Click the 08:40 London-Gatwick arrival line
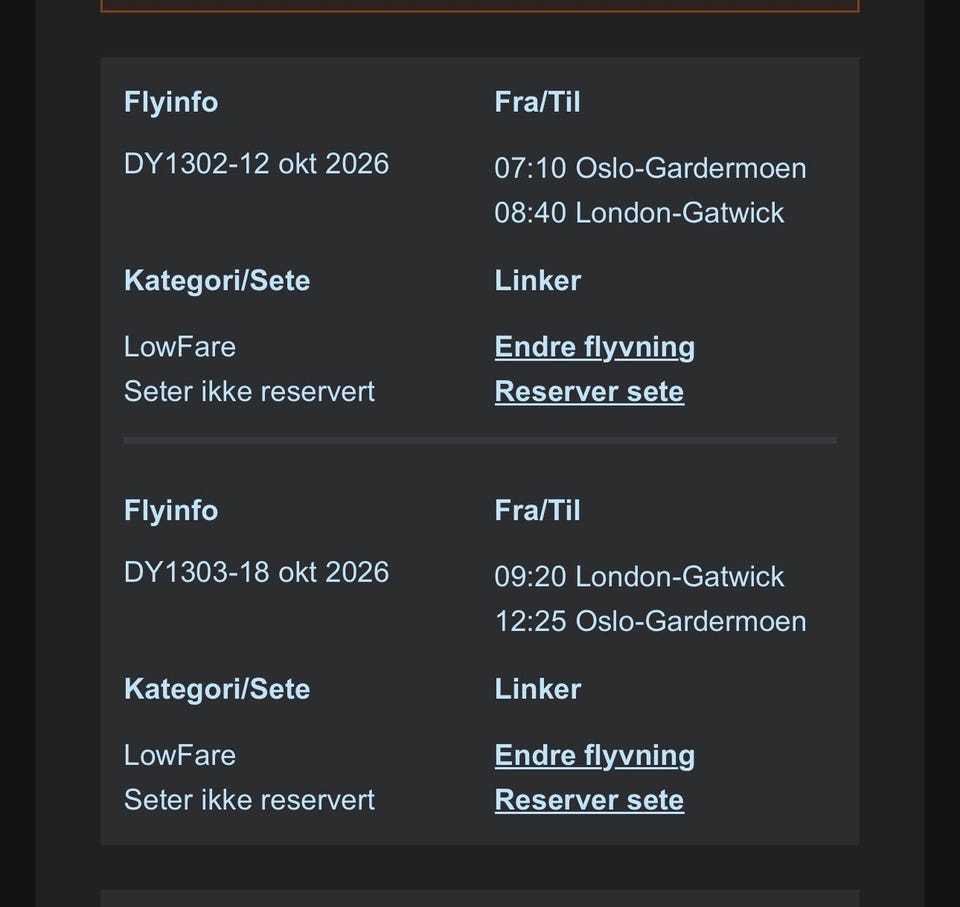This screenshot has height=907, width=960. click(639, 213)
